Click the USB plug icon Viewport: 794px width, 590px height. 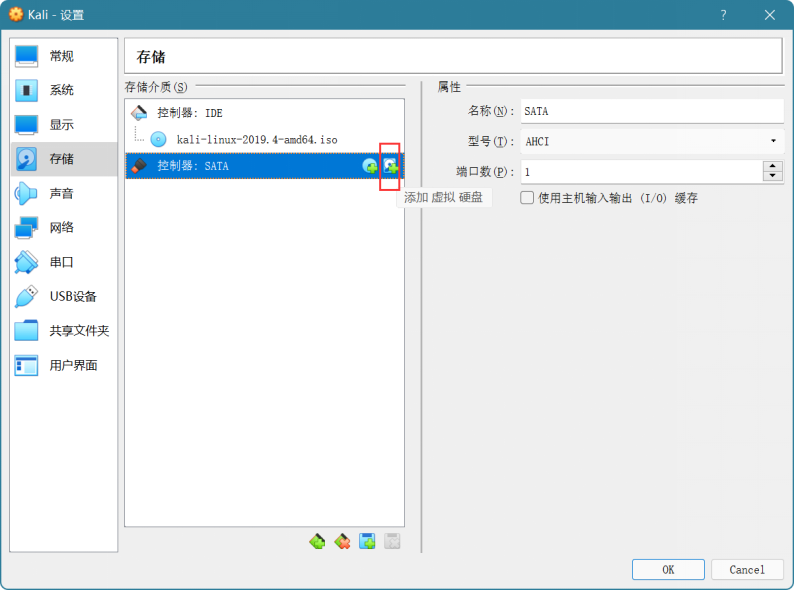pos(26,297)
